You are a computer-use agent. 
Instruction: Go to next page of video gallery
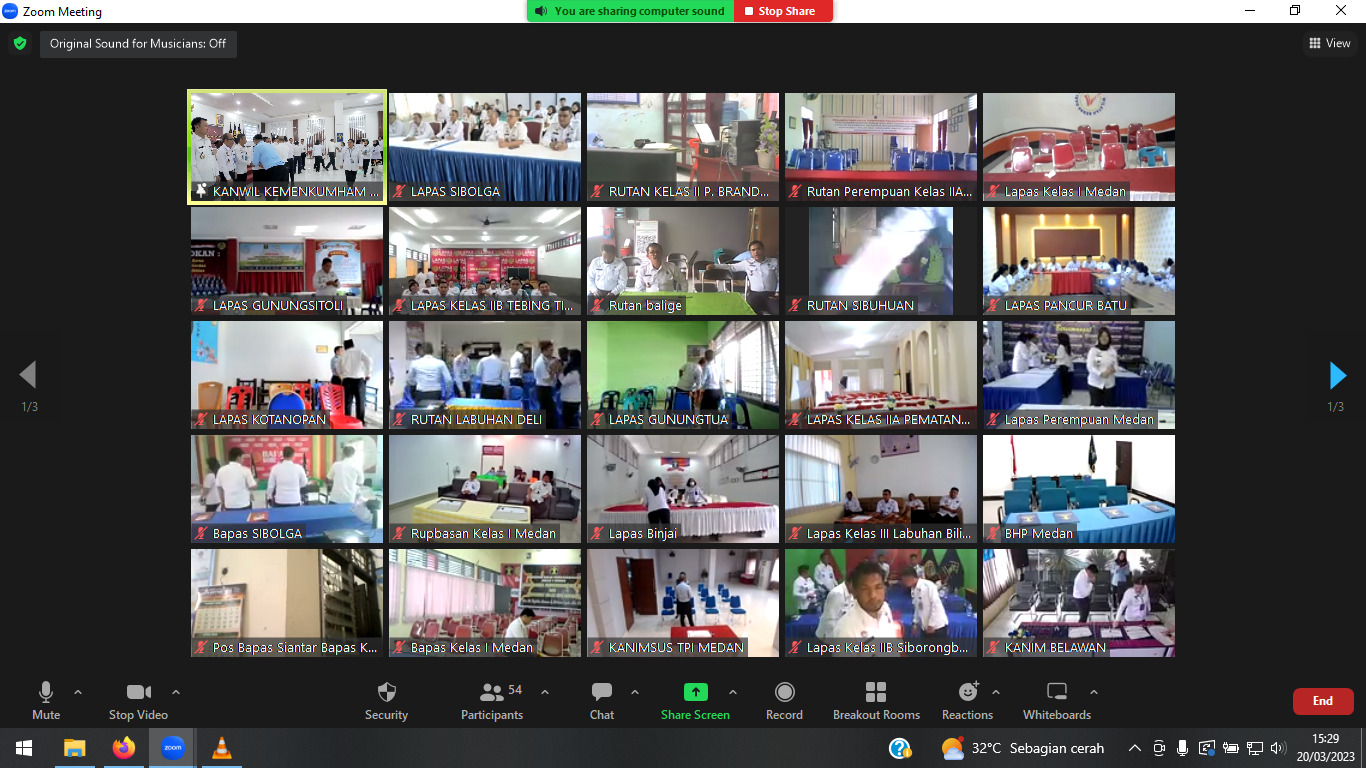click(x=1337, y=376)
